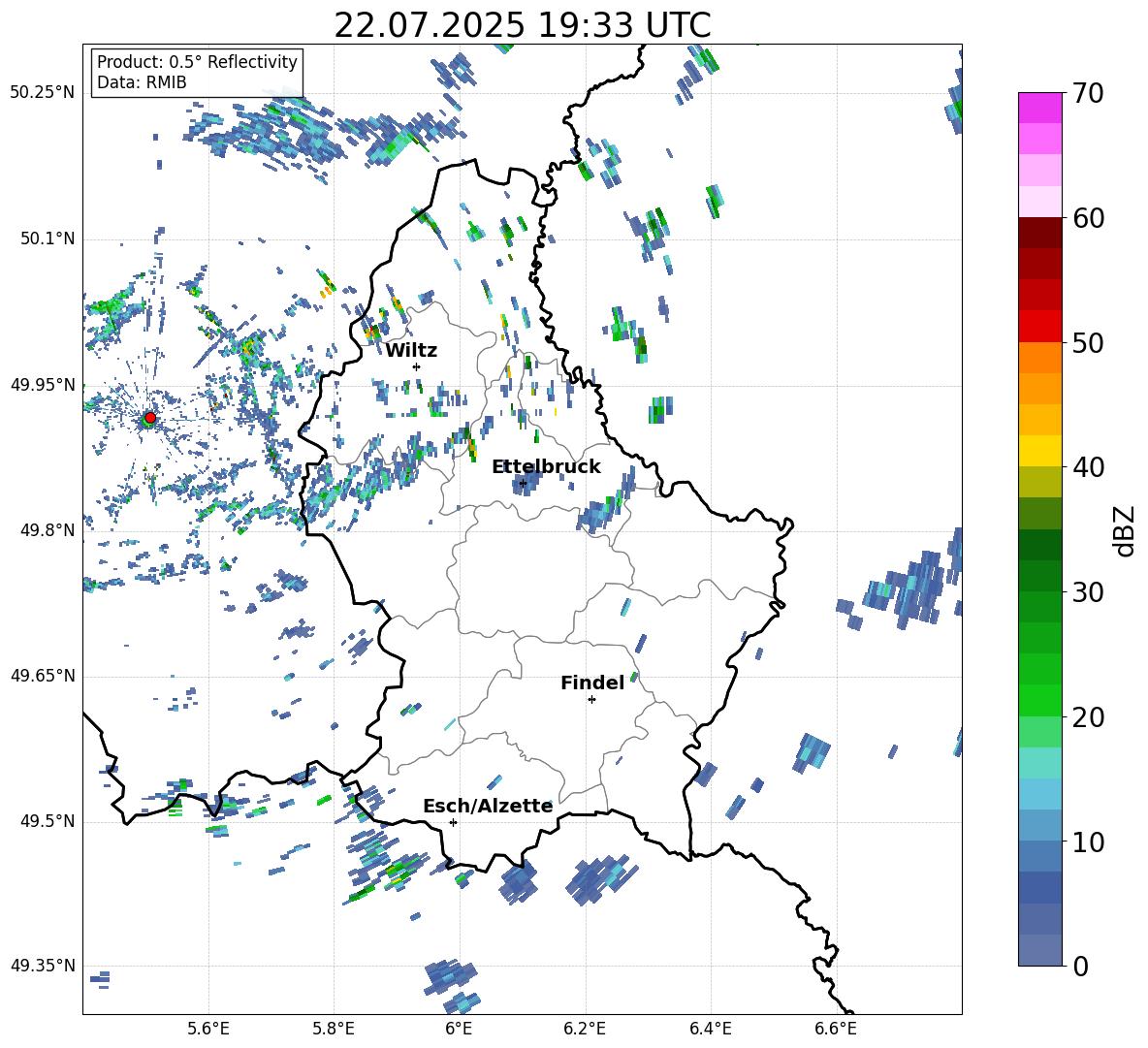Click the bottom slate-blue colorbar segment at 0
Image resolution: width=1148 pixels, height=1048 pixels.
point(1039,950)
